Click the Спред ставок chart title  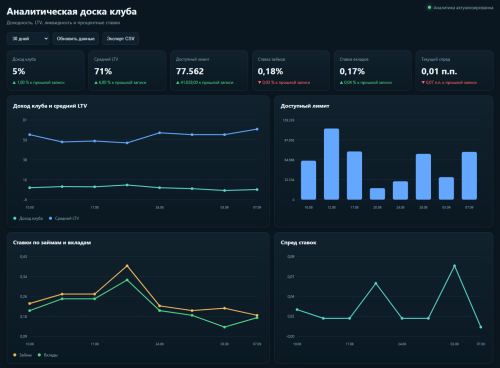(x=298, y=243)
